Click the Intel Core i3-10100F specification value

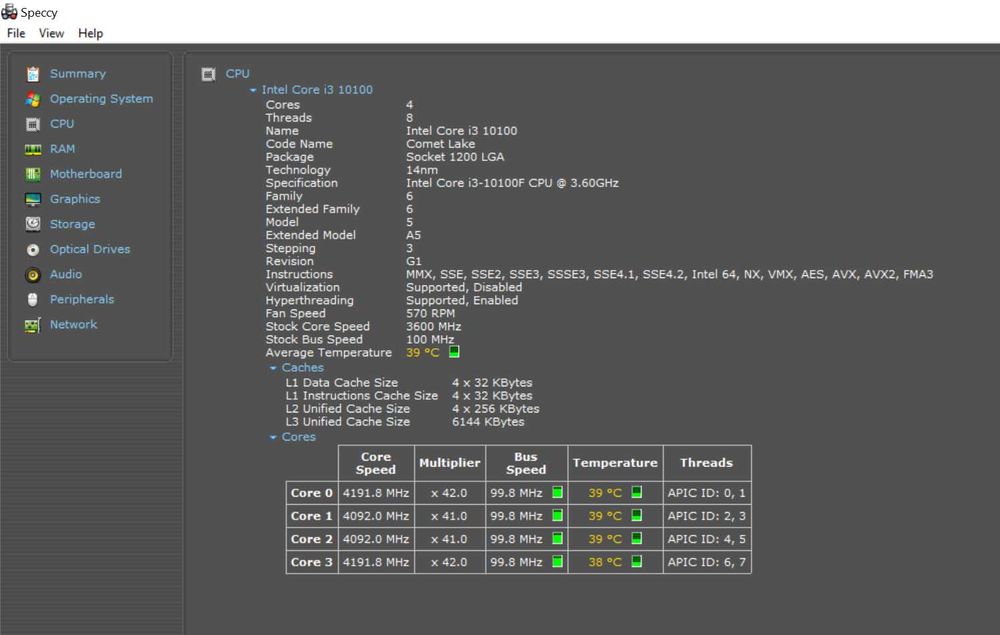pos(512,183)
